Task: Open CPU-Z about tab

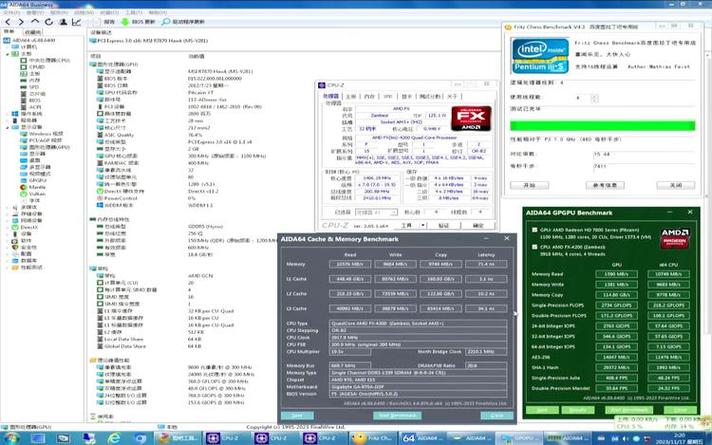Action: [x=452, y=96]
